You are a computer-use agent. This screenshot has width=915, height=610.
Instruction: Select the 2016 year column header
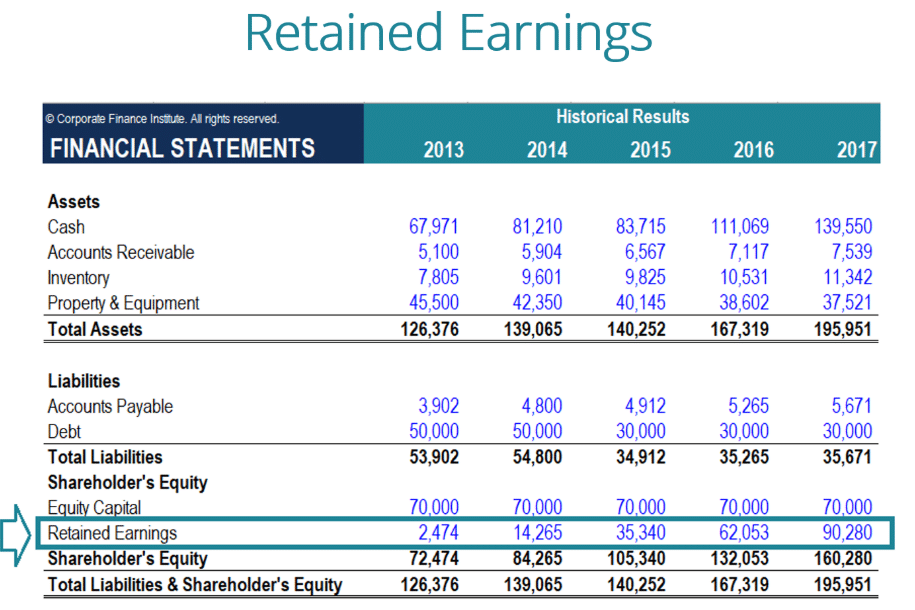click(754, 150)
